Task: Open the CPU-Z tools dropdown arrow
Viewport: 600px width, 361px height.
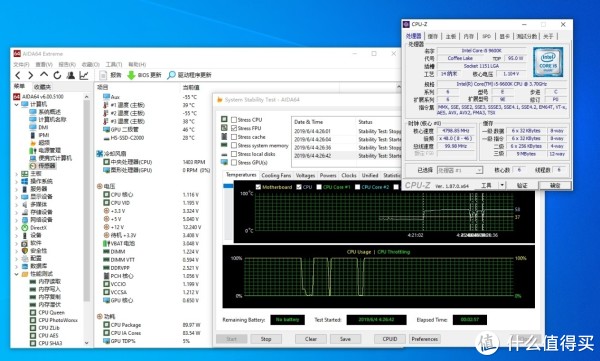Action: (502, 185)
